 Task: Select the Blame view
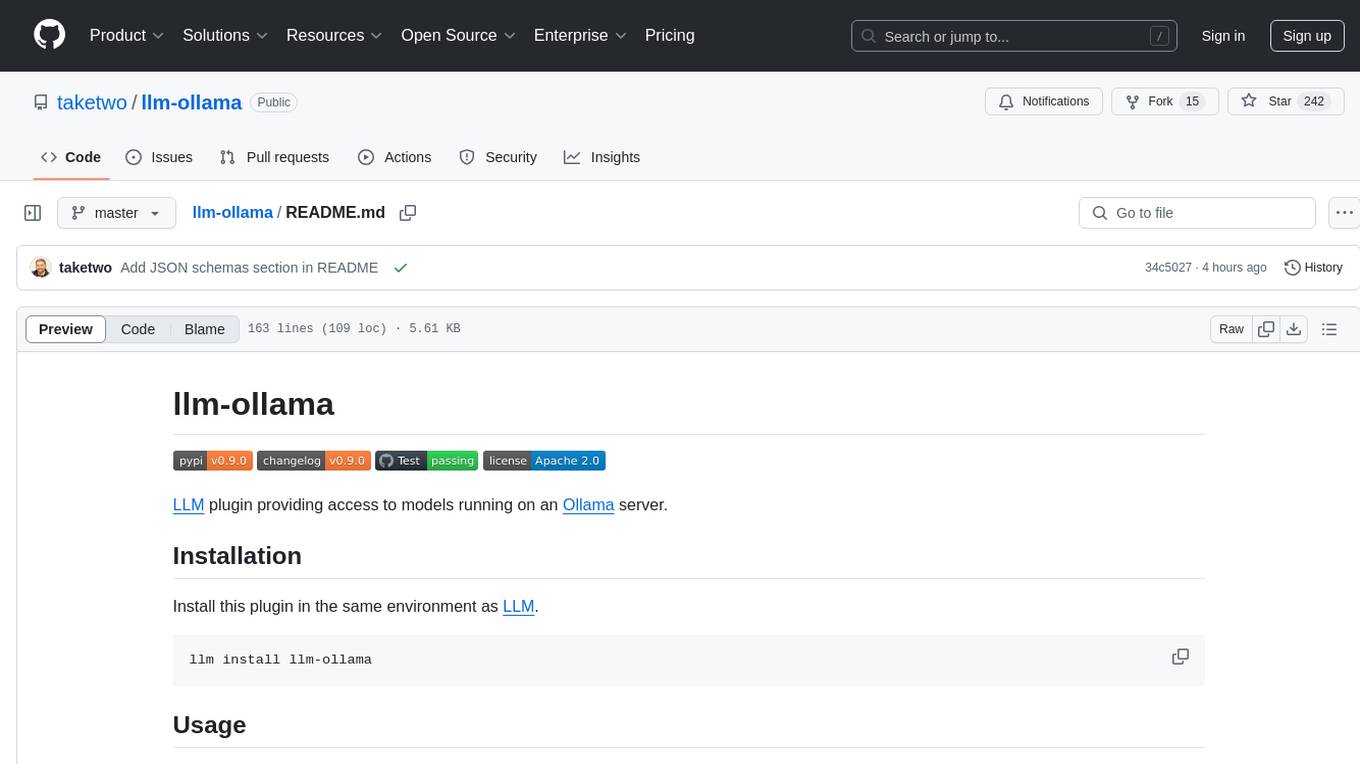coord(204,329)
